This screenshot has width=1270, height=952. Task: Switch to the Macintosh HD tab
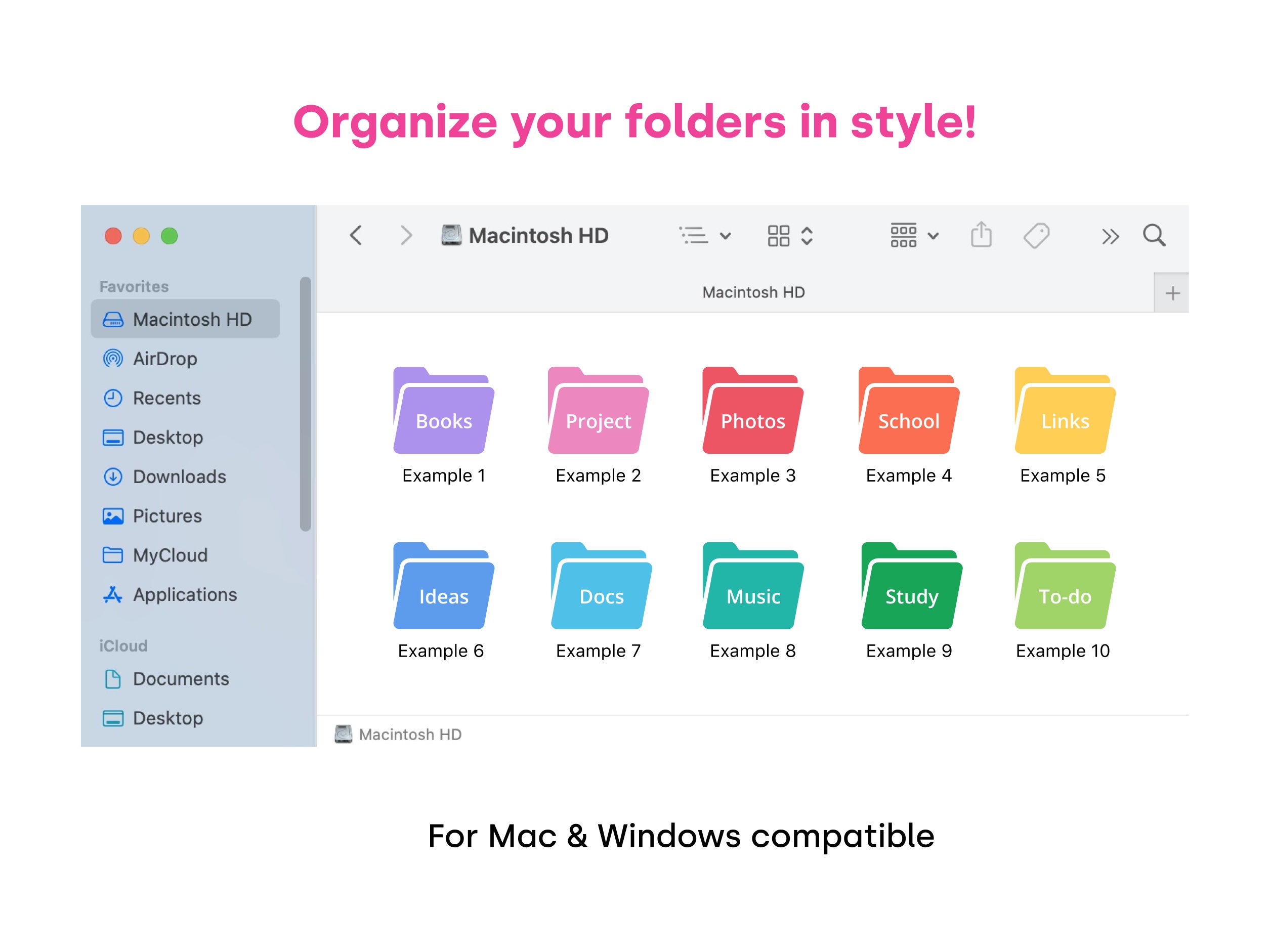[x=754, y=291]
